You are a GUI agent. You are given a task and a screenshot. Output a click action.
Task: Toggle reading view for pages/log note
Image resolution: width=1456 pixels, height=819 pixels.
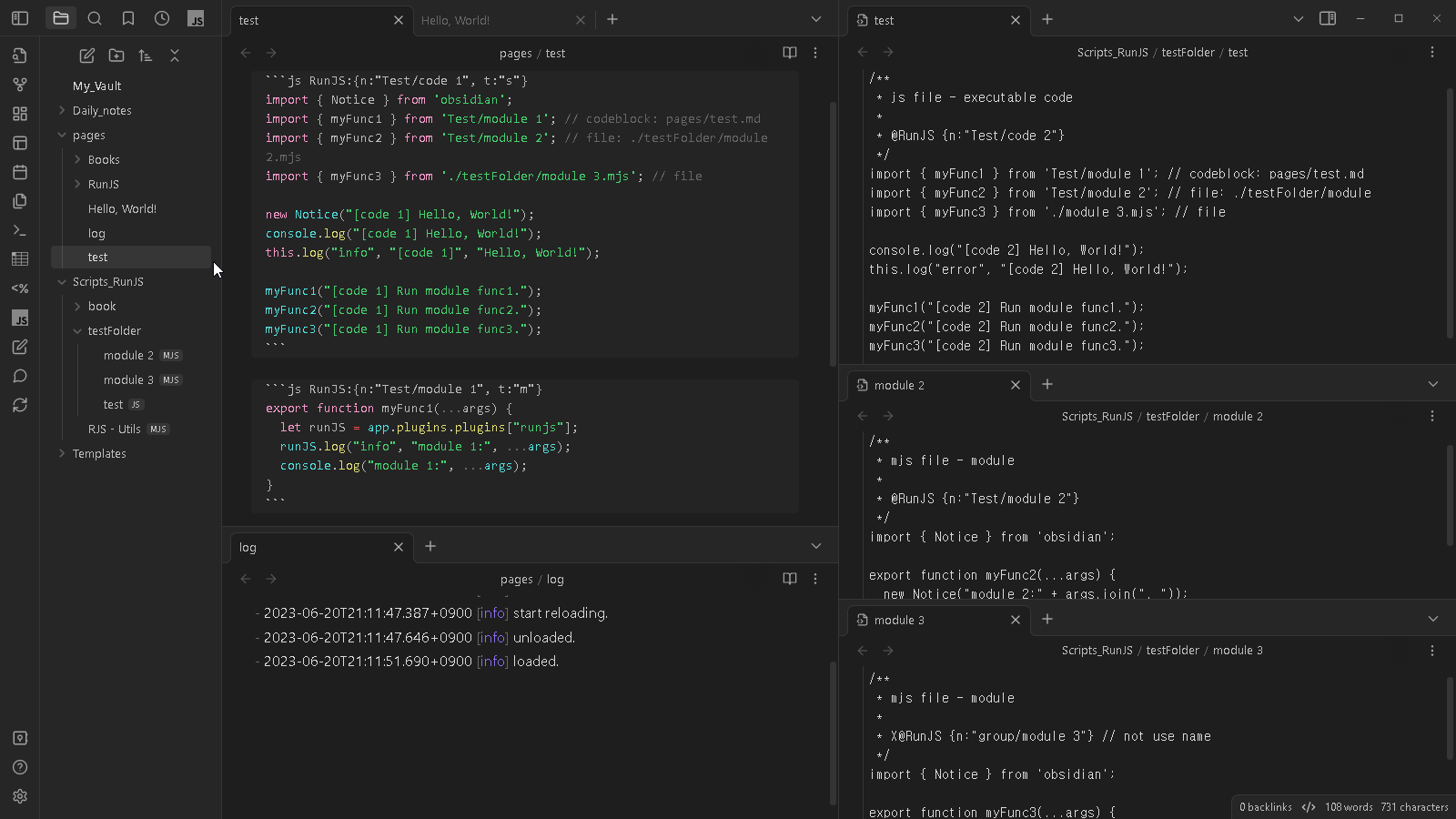pyautogui.click(x=790, y=579)
